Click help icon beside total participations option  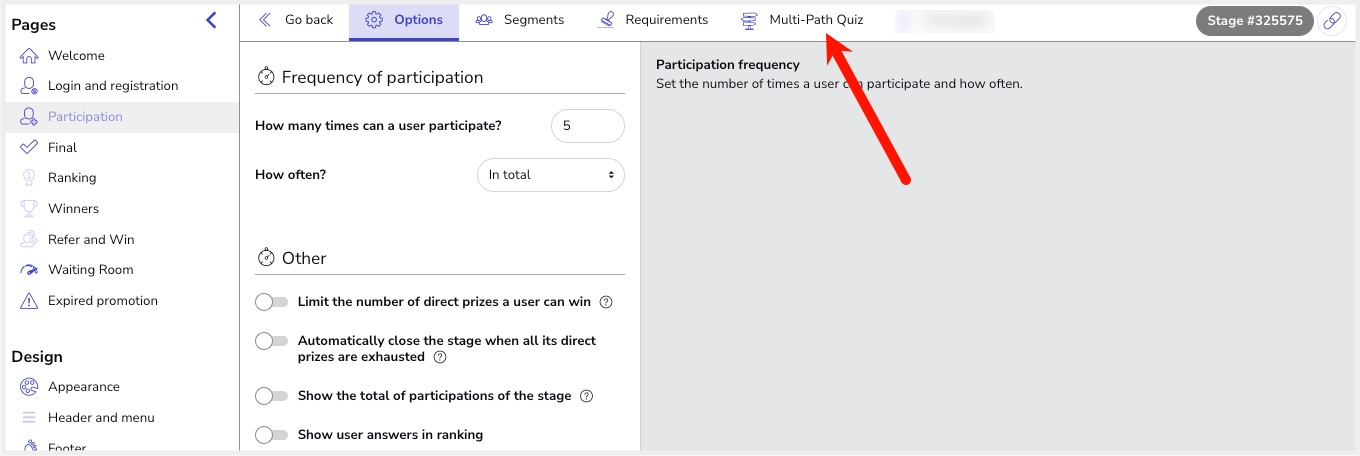587,396
